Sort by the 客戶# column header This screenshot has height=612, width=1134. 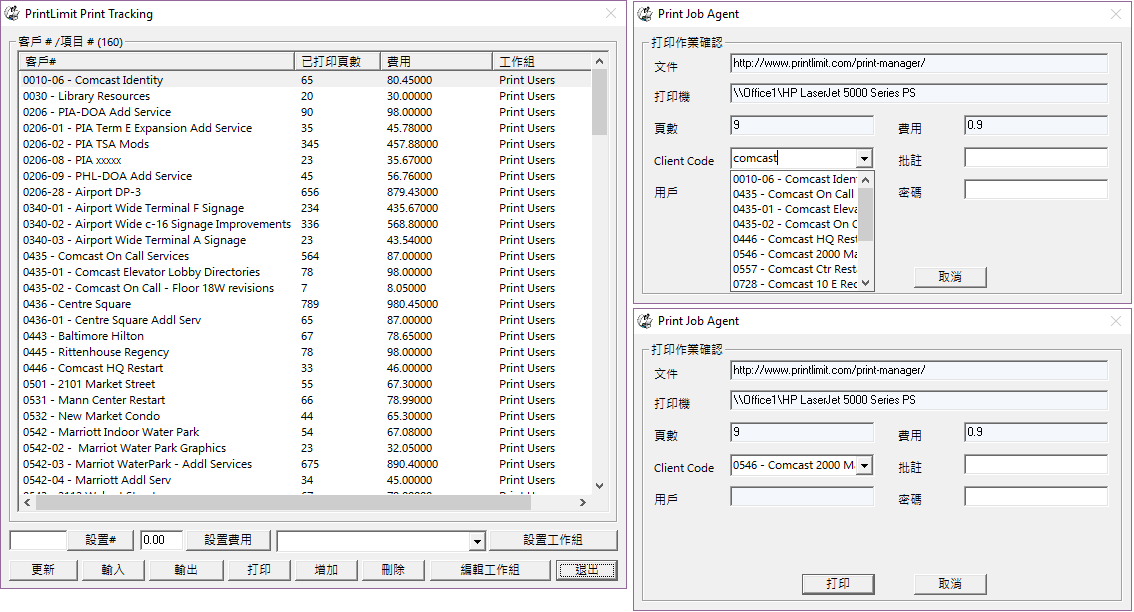[x=156, y=61]
